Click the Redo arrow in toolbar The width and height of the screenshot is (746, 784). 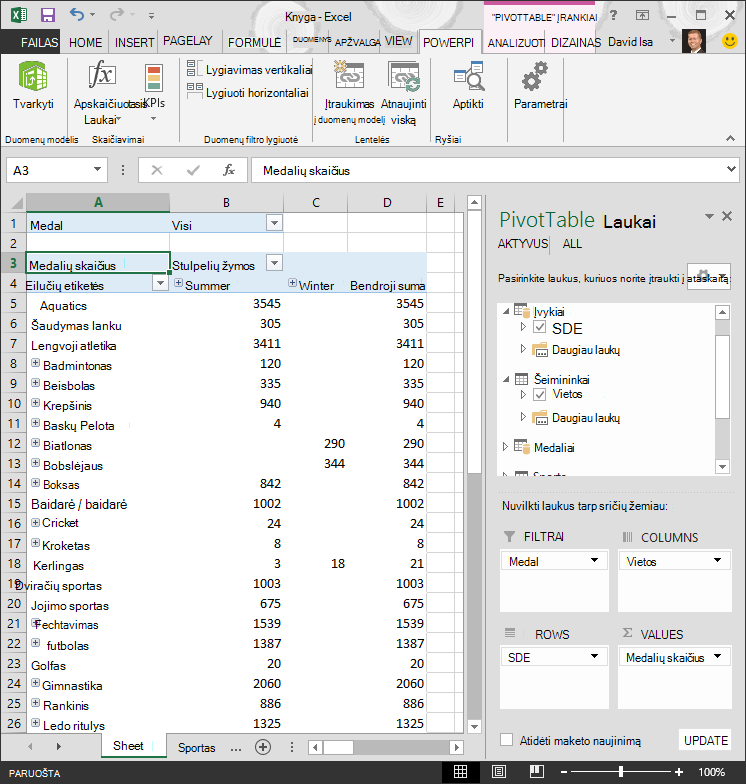click(x=116, y=14)
